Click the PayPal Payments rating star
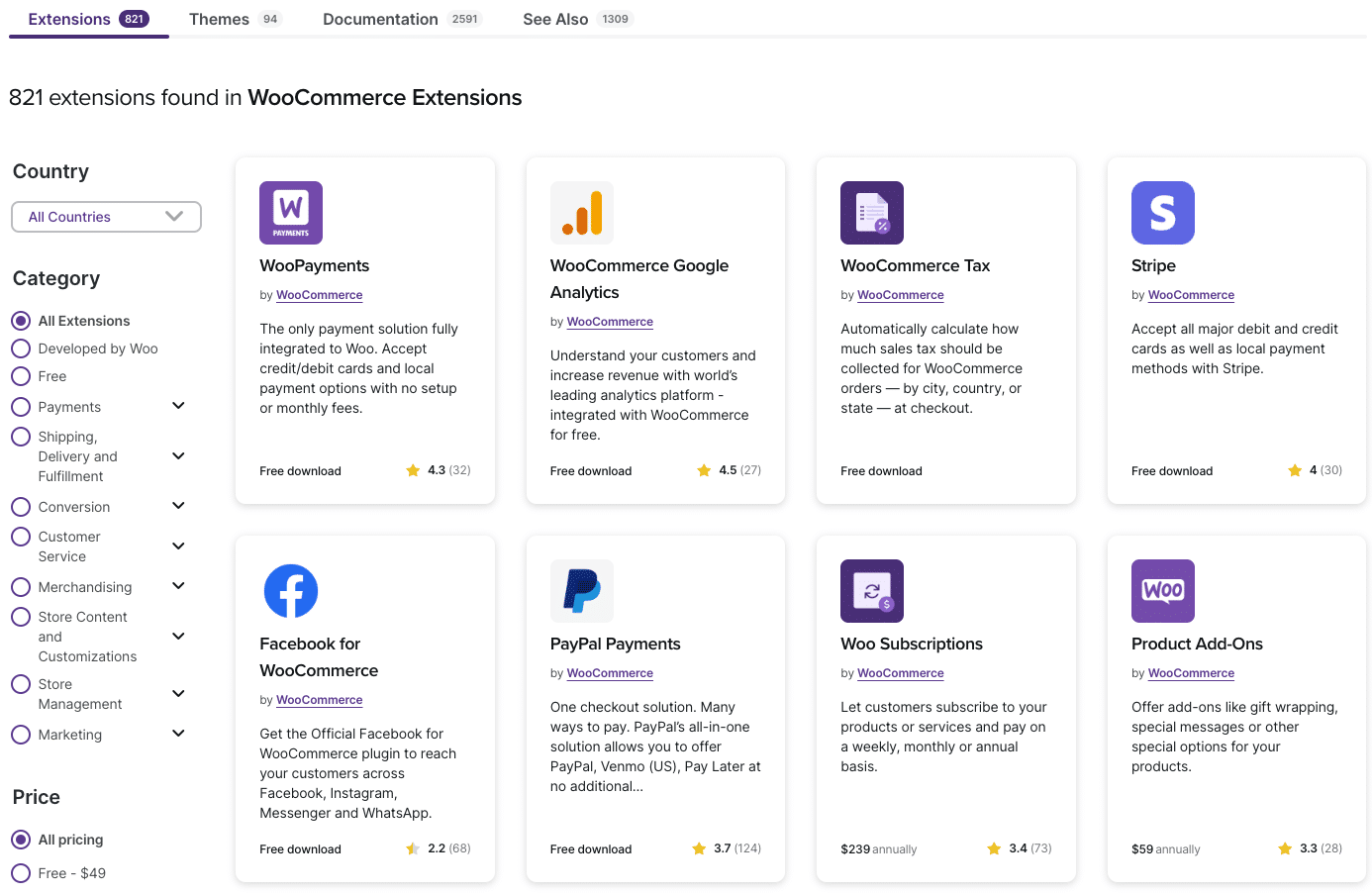The image size is (1372, 895). pyautogui.click(x=699, y=848)
